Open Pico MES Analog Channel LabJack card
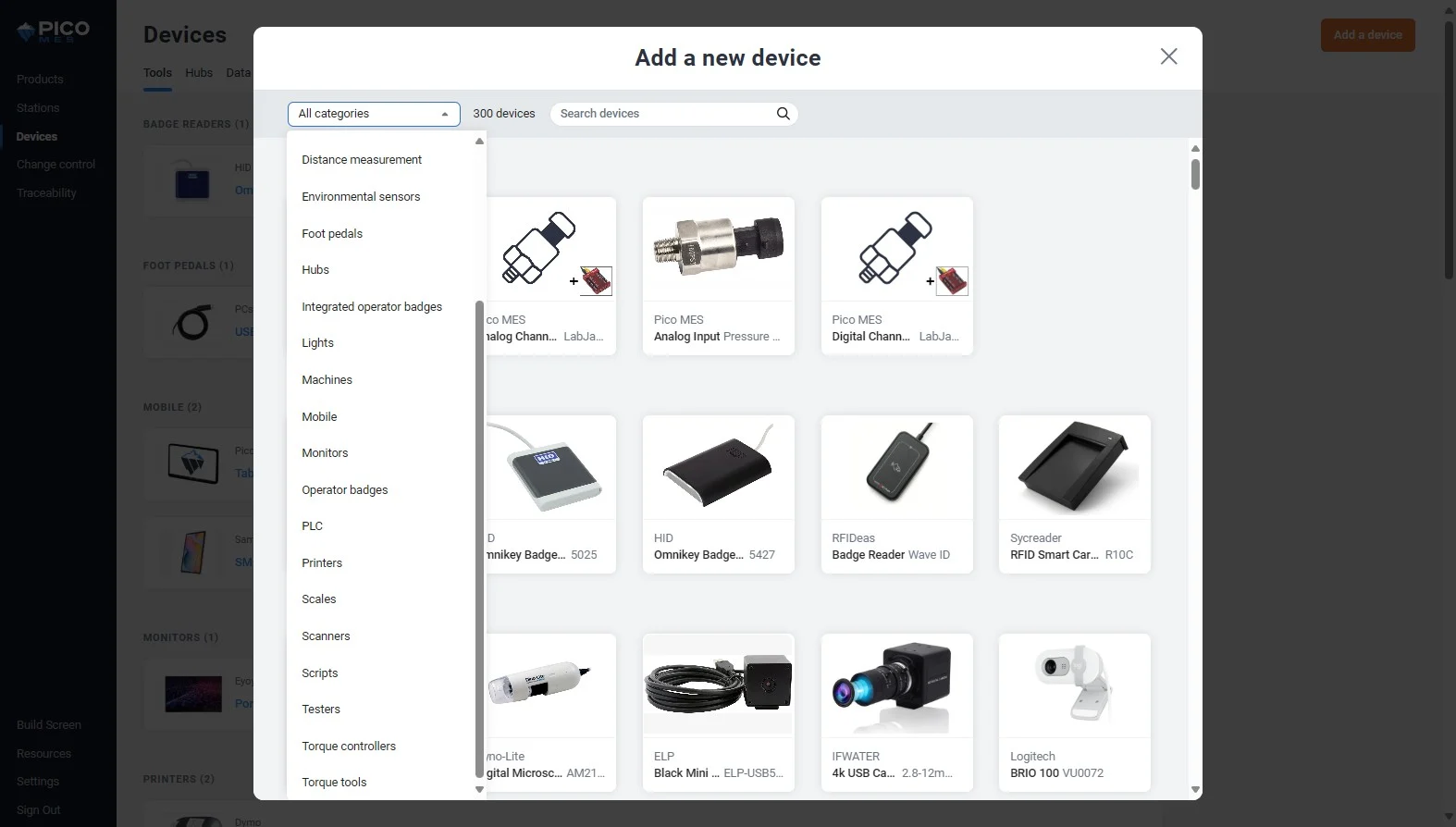This screenshot has width=1456, height=827. [550, 276]
